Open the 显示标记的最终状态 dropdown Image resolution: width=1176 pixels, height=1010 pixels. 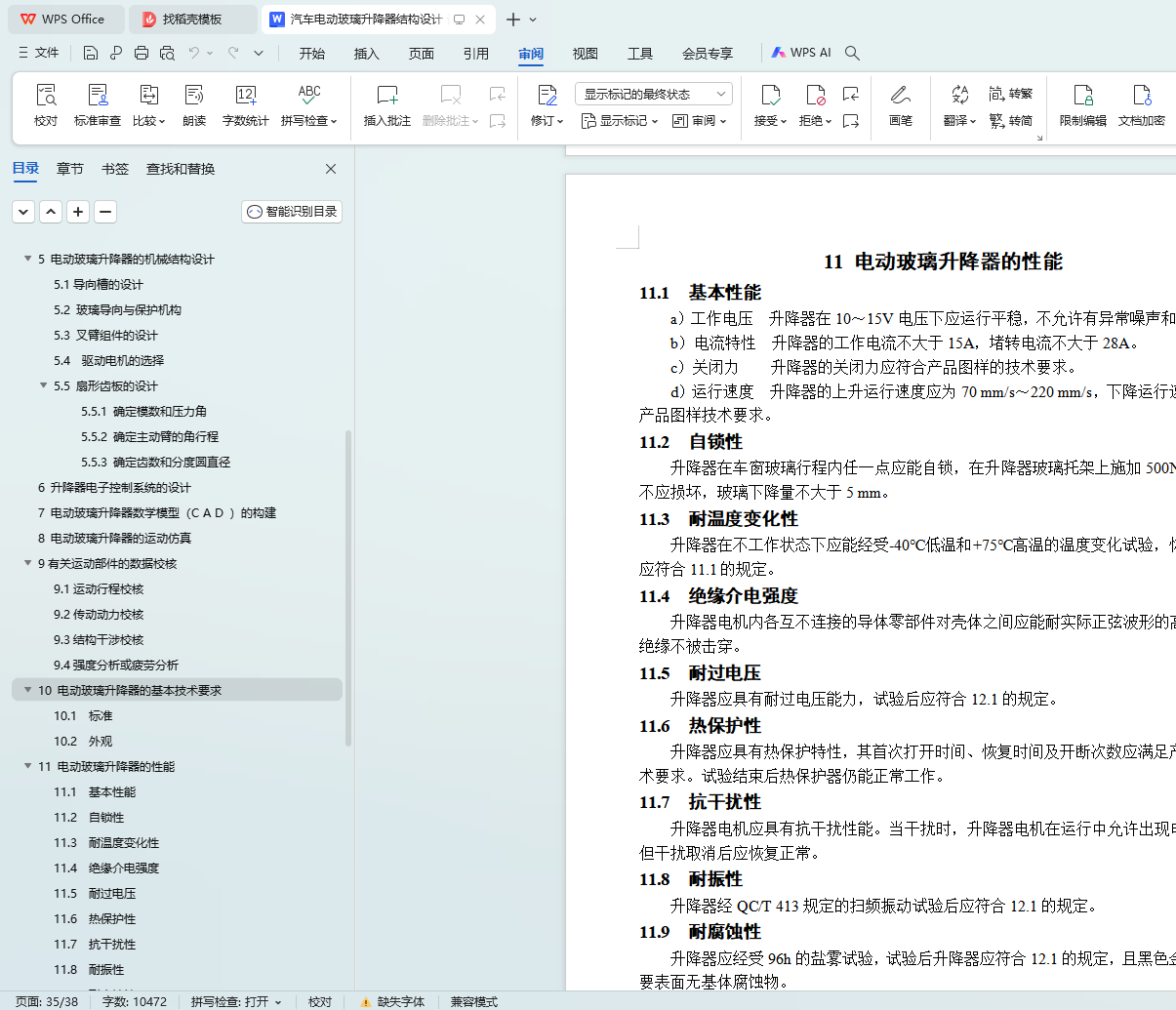653,94
